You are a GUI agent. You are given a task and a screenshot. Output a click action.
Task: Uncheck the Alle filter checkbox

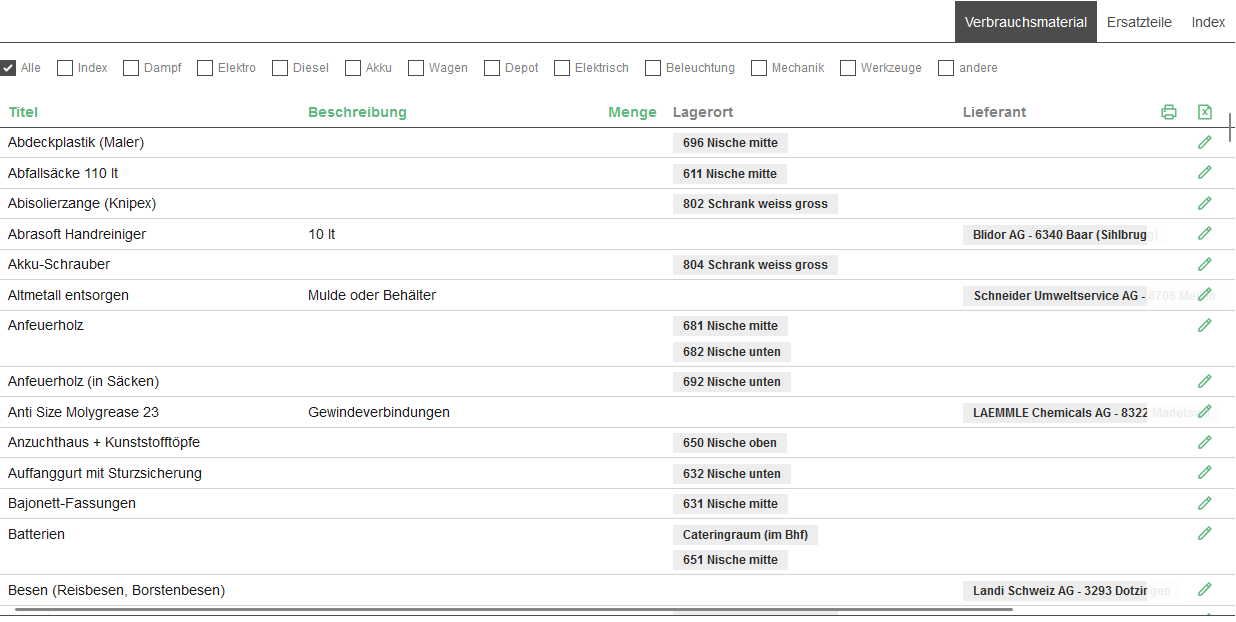click(8, 68)
